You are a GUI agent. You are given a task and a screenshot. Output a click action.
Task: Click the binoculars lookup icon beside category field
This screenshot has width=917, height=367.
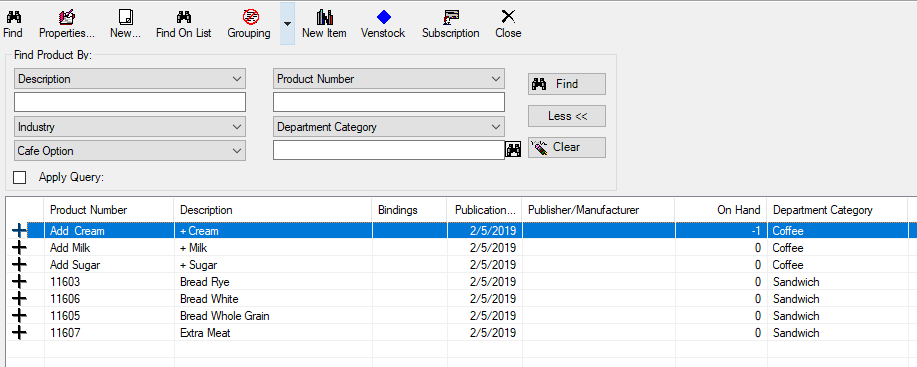click(513, 150)
